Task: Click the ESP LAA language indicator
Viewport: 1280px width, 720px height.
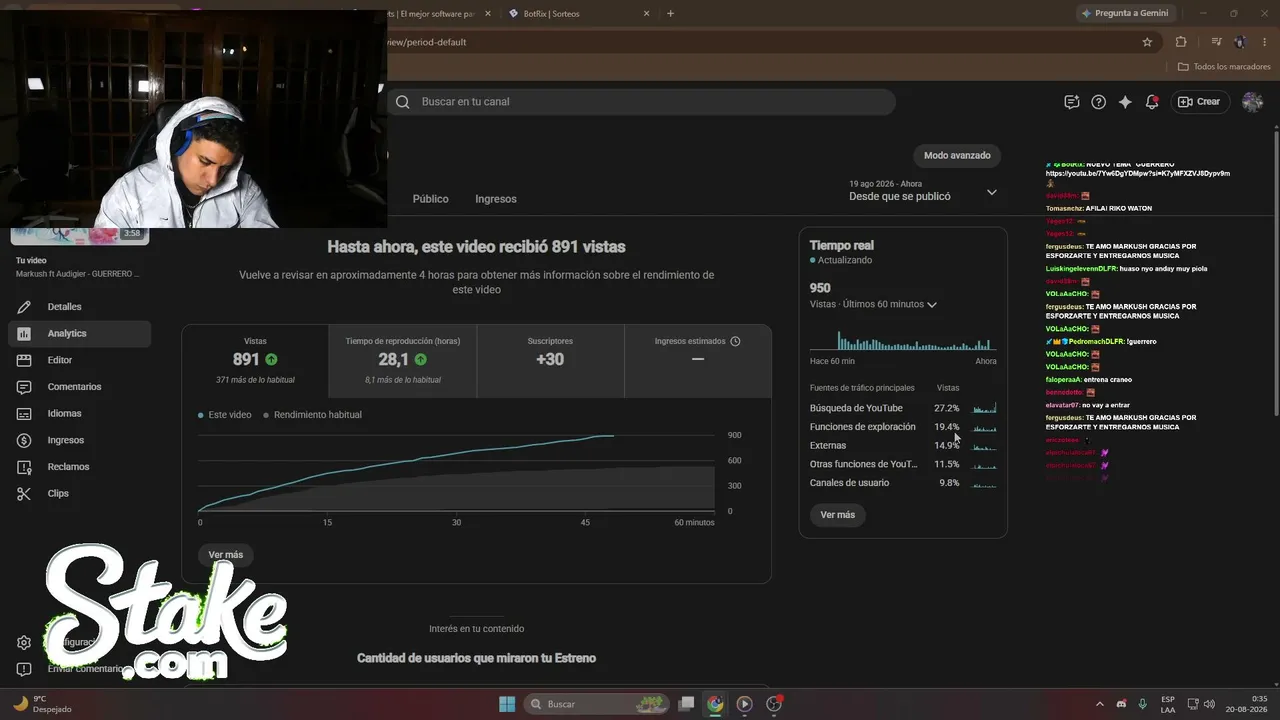Action: (x=1168, y=704)
